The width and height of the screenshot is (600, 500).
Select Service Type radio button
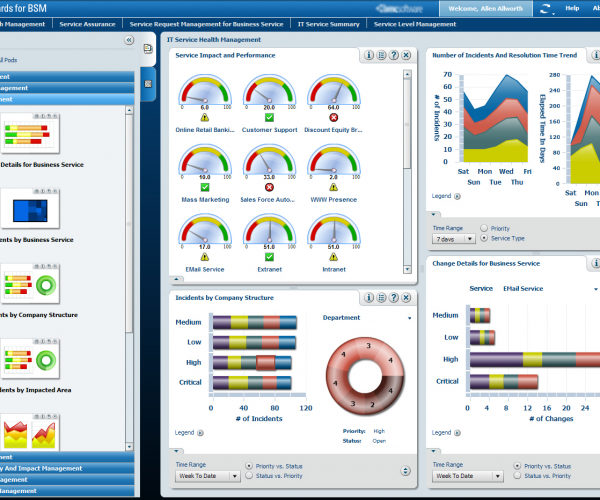484,238
